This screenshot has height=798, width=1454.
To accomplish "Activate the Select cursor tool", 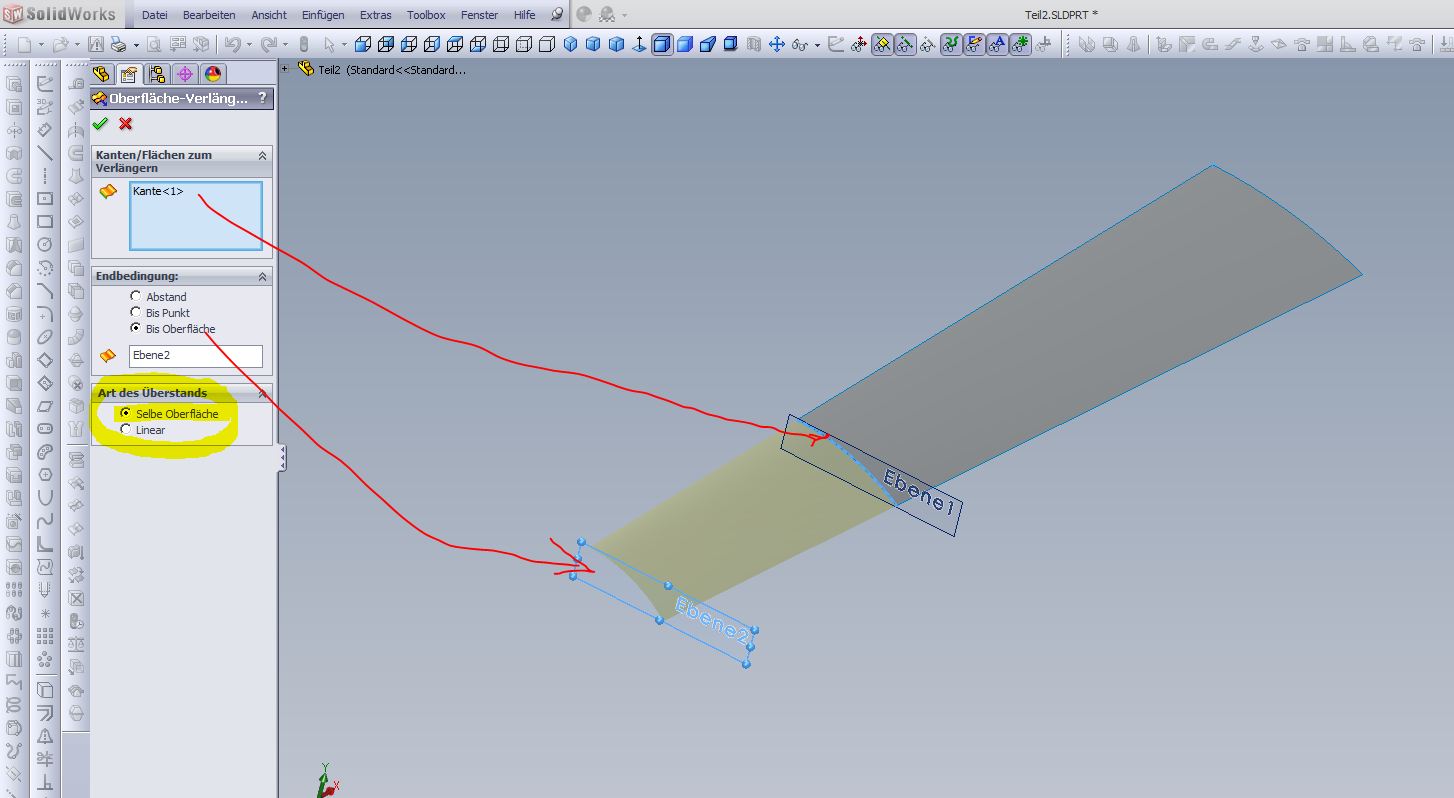I will point(329,44).
